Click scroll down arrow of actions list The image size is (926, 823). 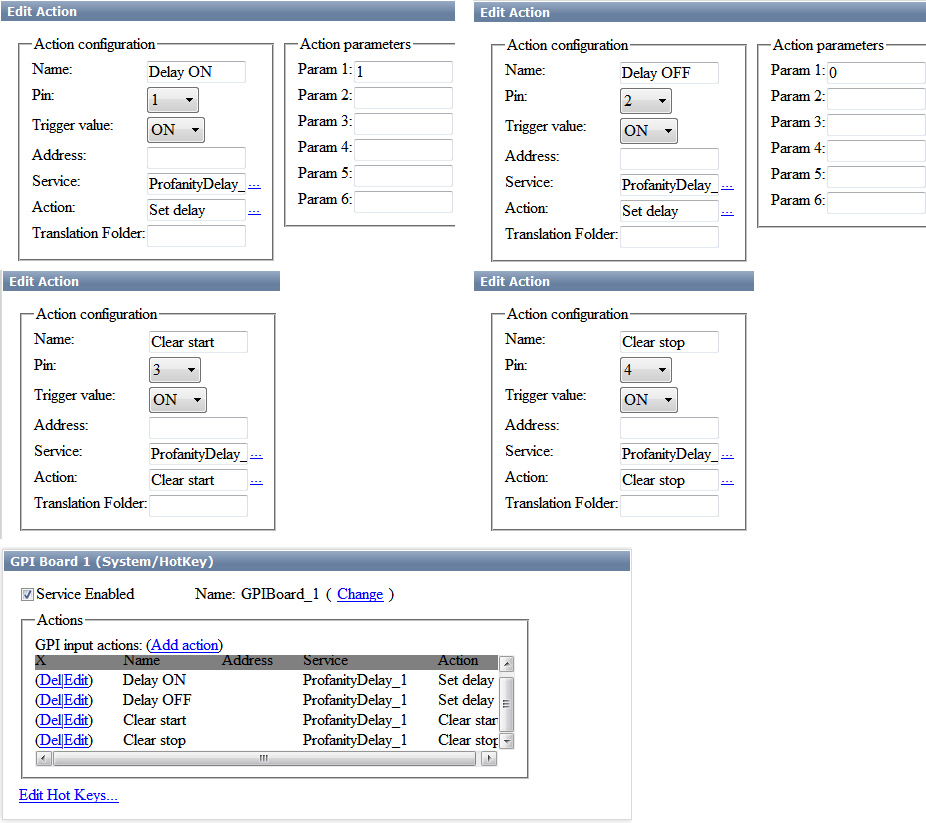point(507,741)
